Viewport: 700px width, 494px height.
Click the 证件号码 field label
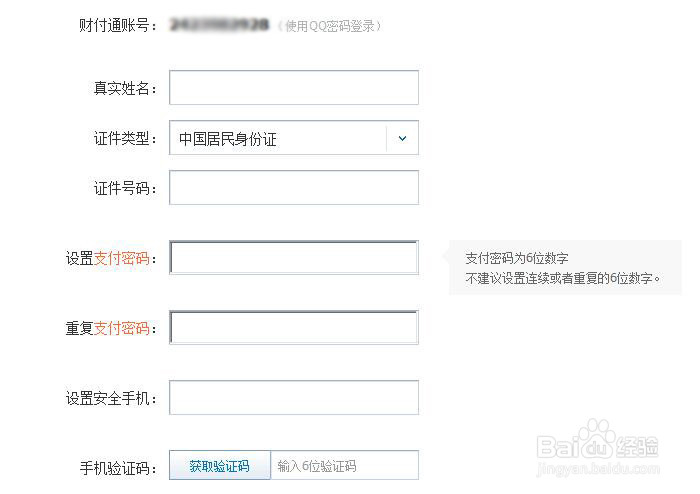pyautogui.click(x=124, y=188)
